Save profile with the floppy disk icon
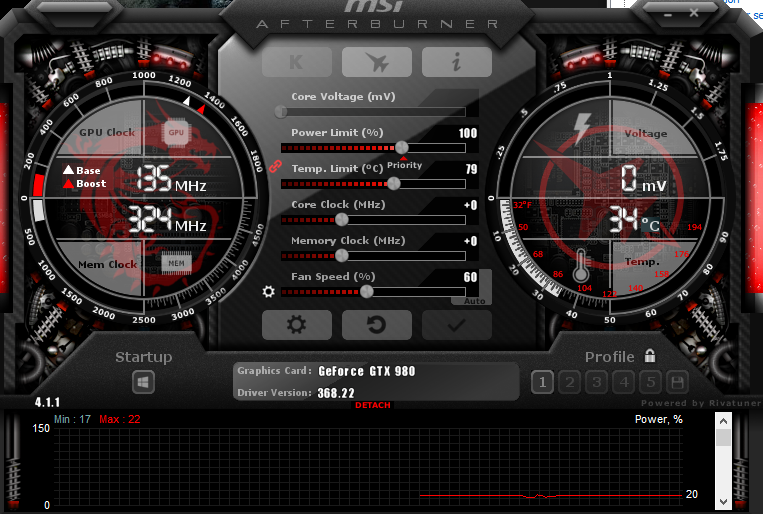763x514 pixels. click(677, 383)
